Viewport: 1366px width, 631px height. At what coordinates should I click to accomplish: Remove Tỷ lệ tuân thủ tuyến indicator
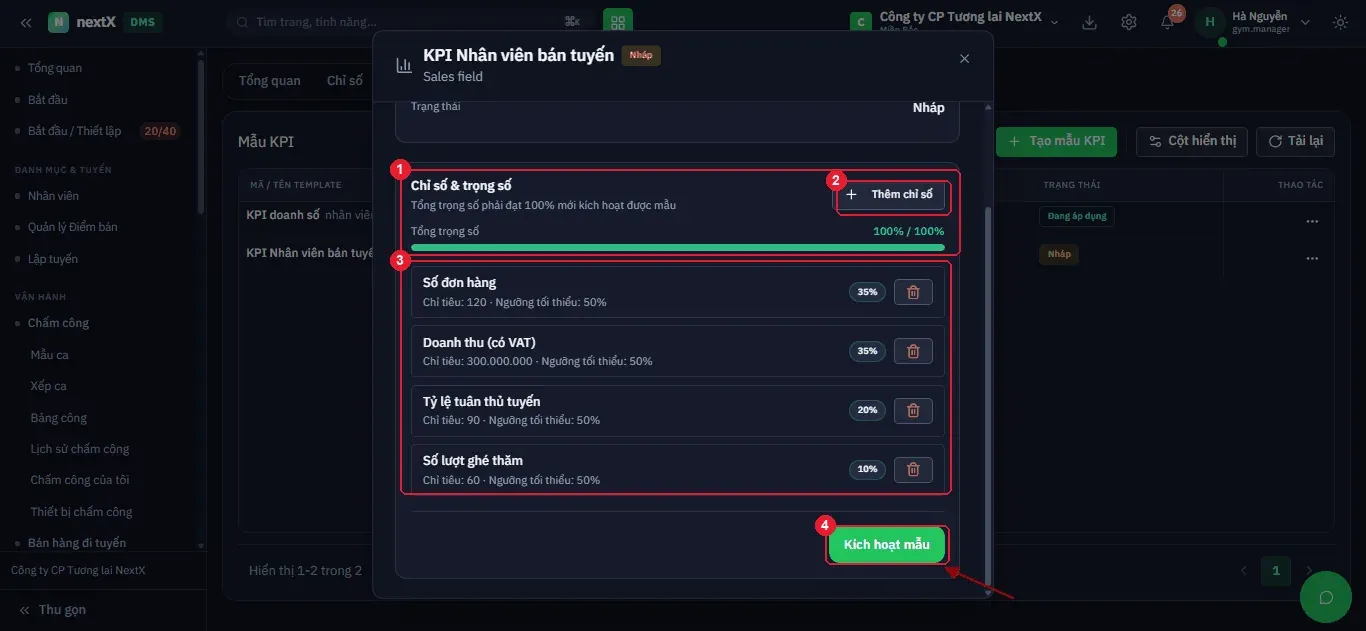pyautogui.click(x=913, y=410)
